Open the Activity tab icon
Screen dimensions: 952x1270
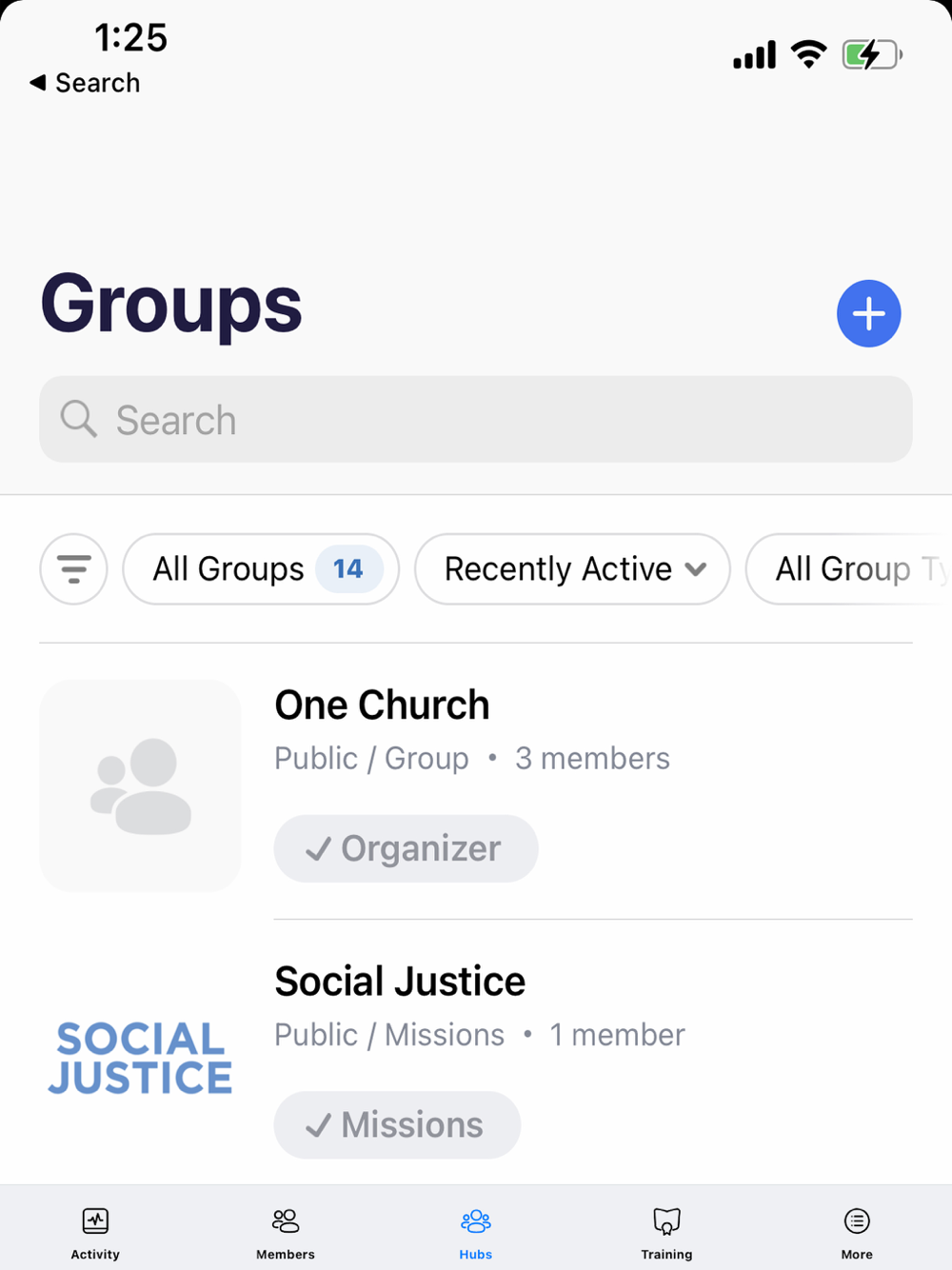coord(95,1220)
